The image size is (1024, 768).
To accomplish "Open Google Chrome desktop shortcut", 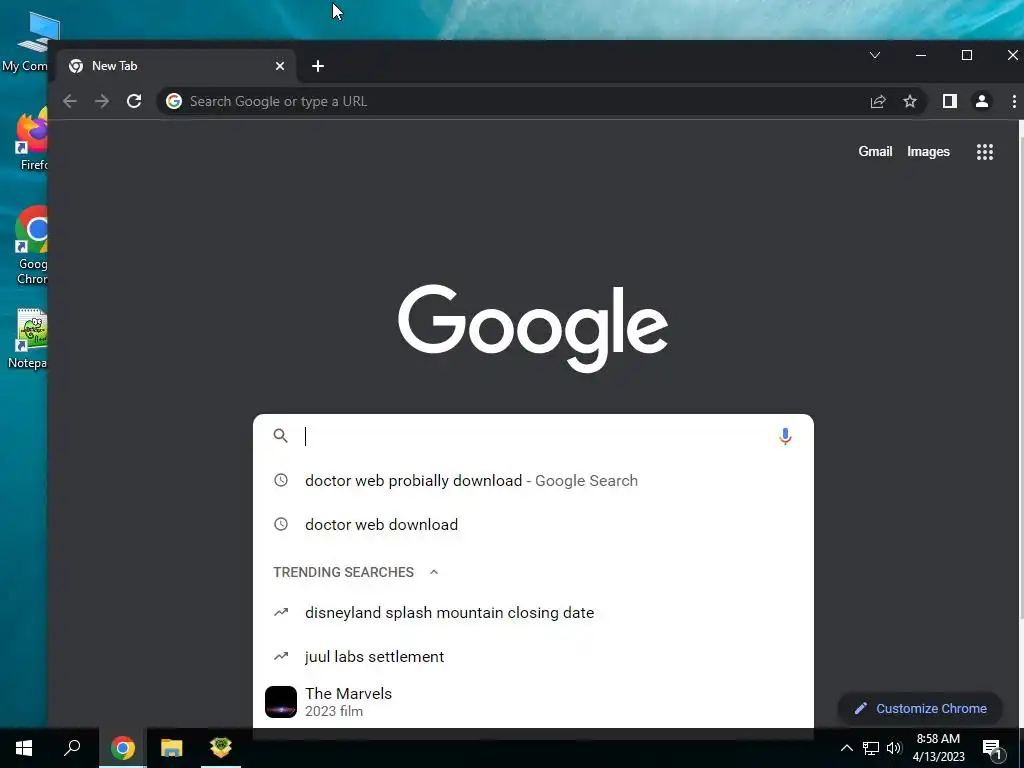I will (31, 246).
